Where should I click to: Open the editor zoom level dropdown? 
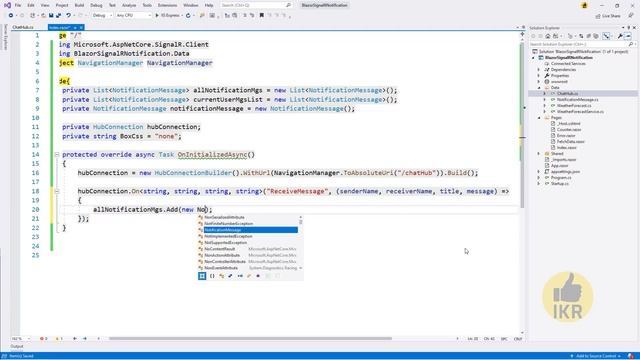[x=21, y=339]
